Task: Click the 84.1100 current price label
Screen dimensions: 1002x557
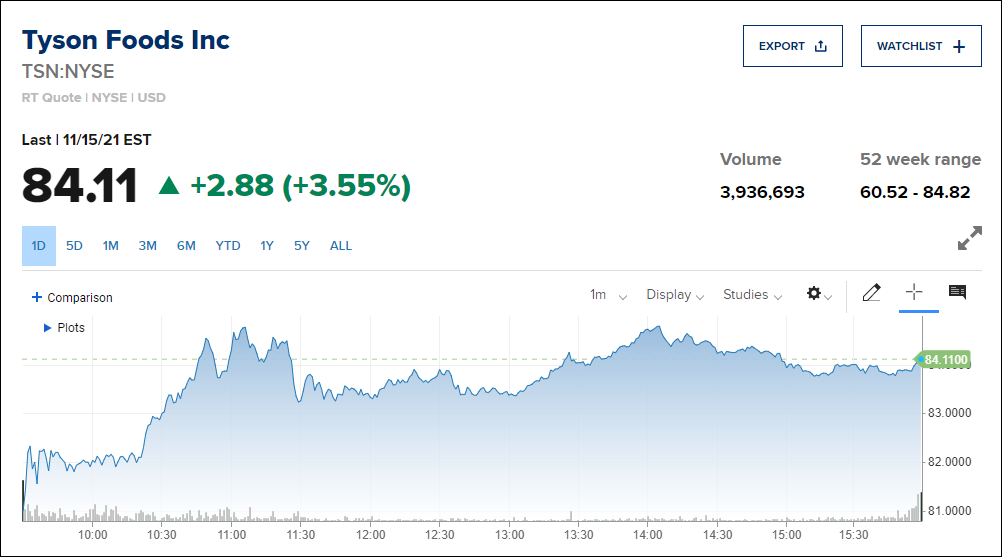Action: [946, 360]
